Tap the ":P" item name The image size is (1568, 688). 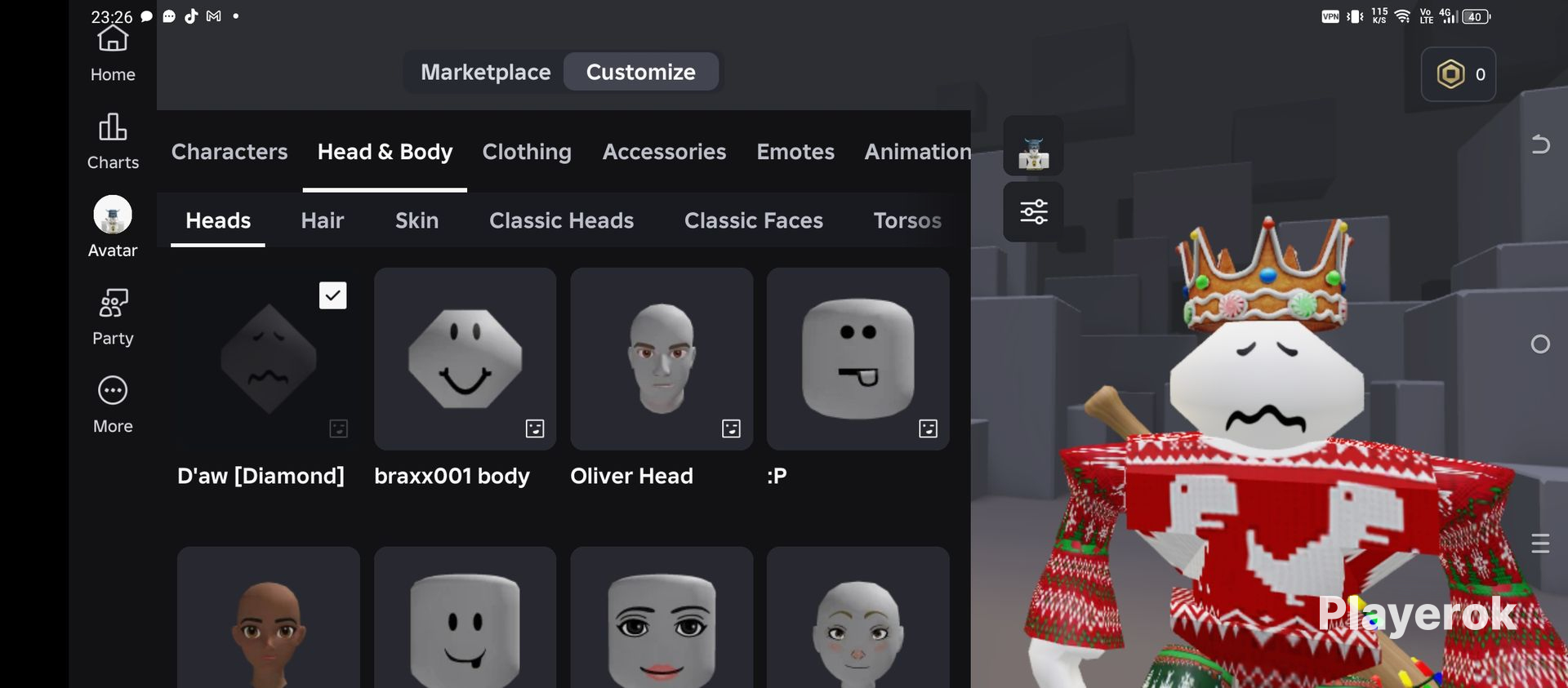pos(777,476)
